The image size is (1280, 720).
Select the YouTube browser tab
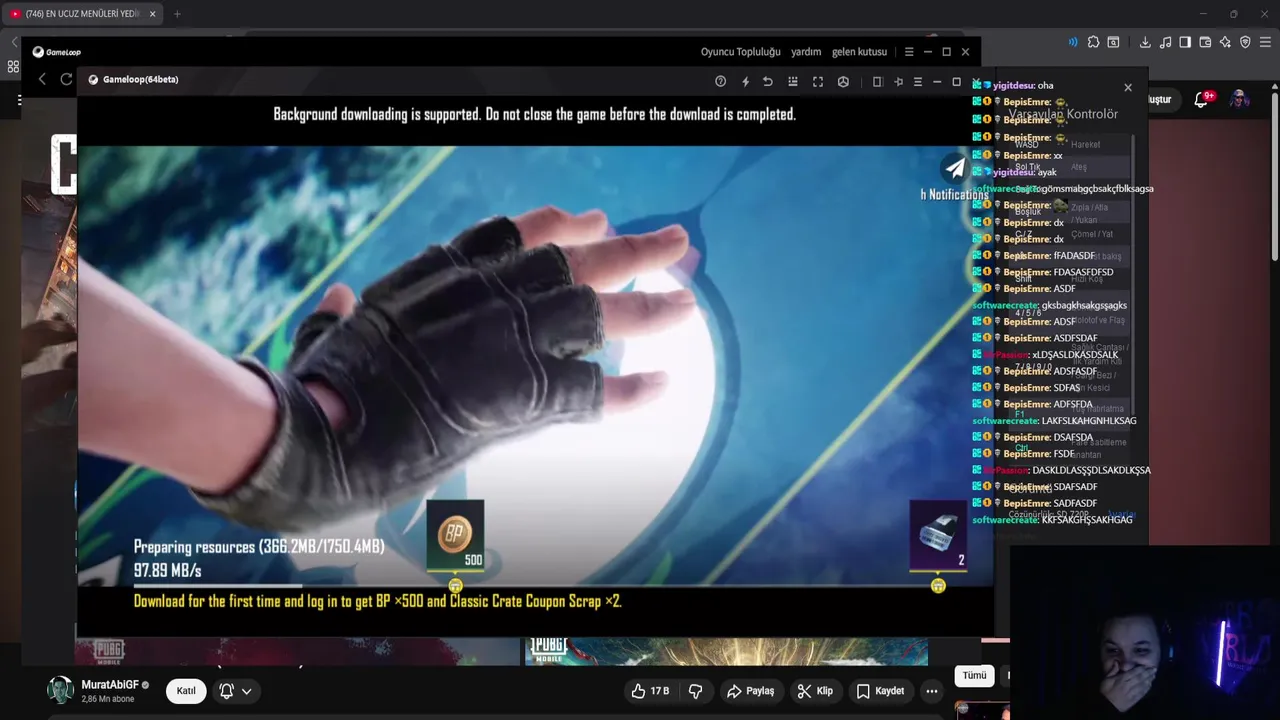tap(82, 14)
